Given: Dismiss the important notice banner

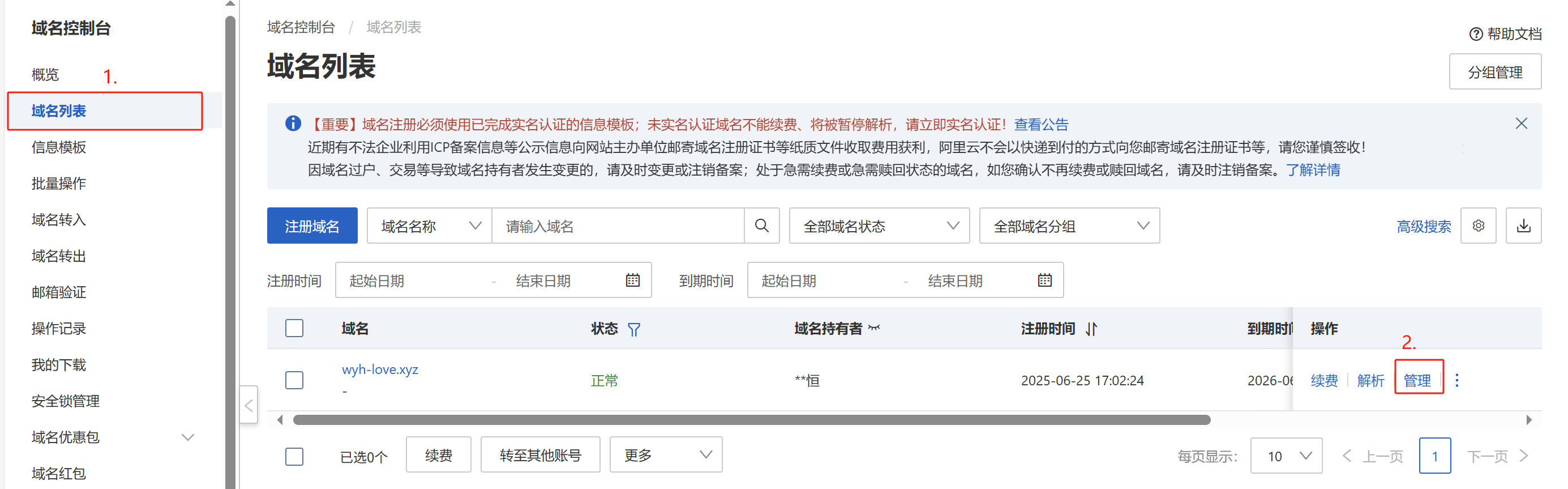Looking at the screenshot, I should [1520, 124].
